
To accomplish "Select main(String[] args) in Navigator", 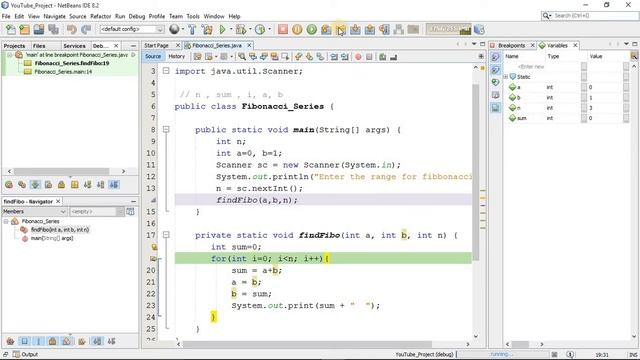I will pos(52,238).
